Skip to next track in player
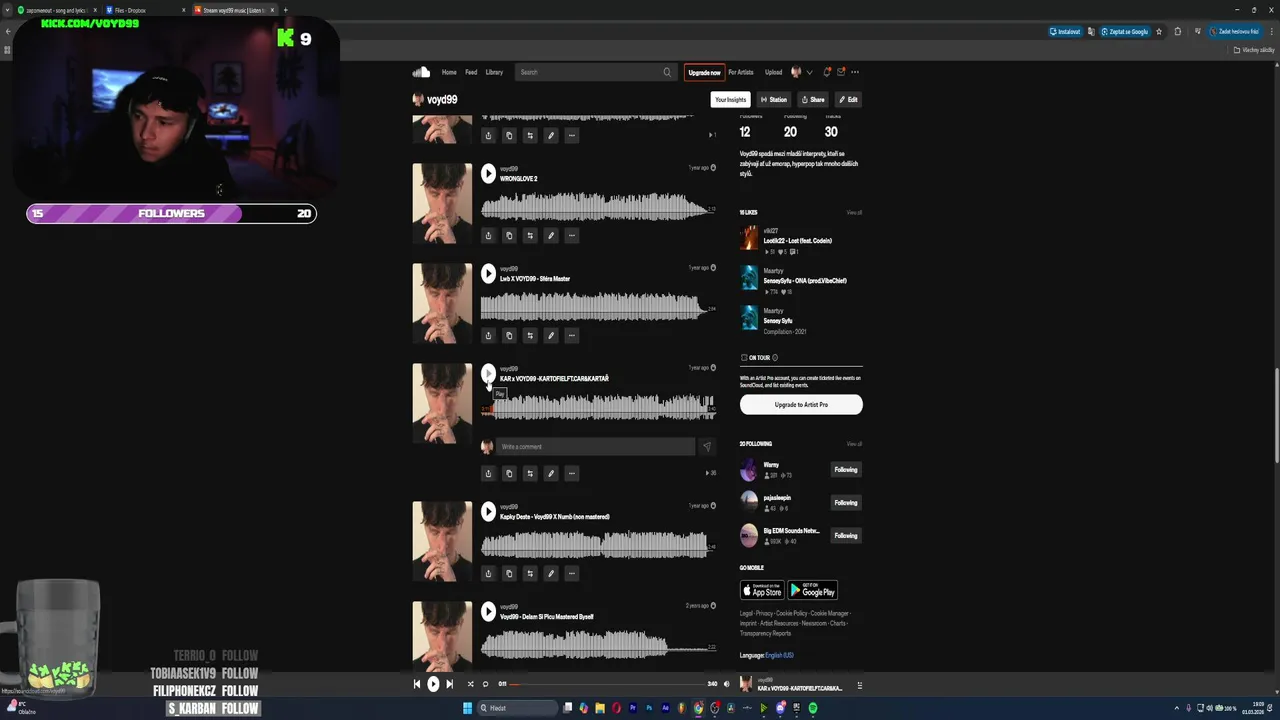This screenshot has height=720, width=1280. [x=449, y=684]
